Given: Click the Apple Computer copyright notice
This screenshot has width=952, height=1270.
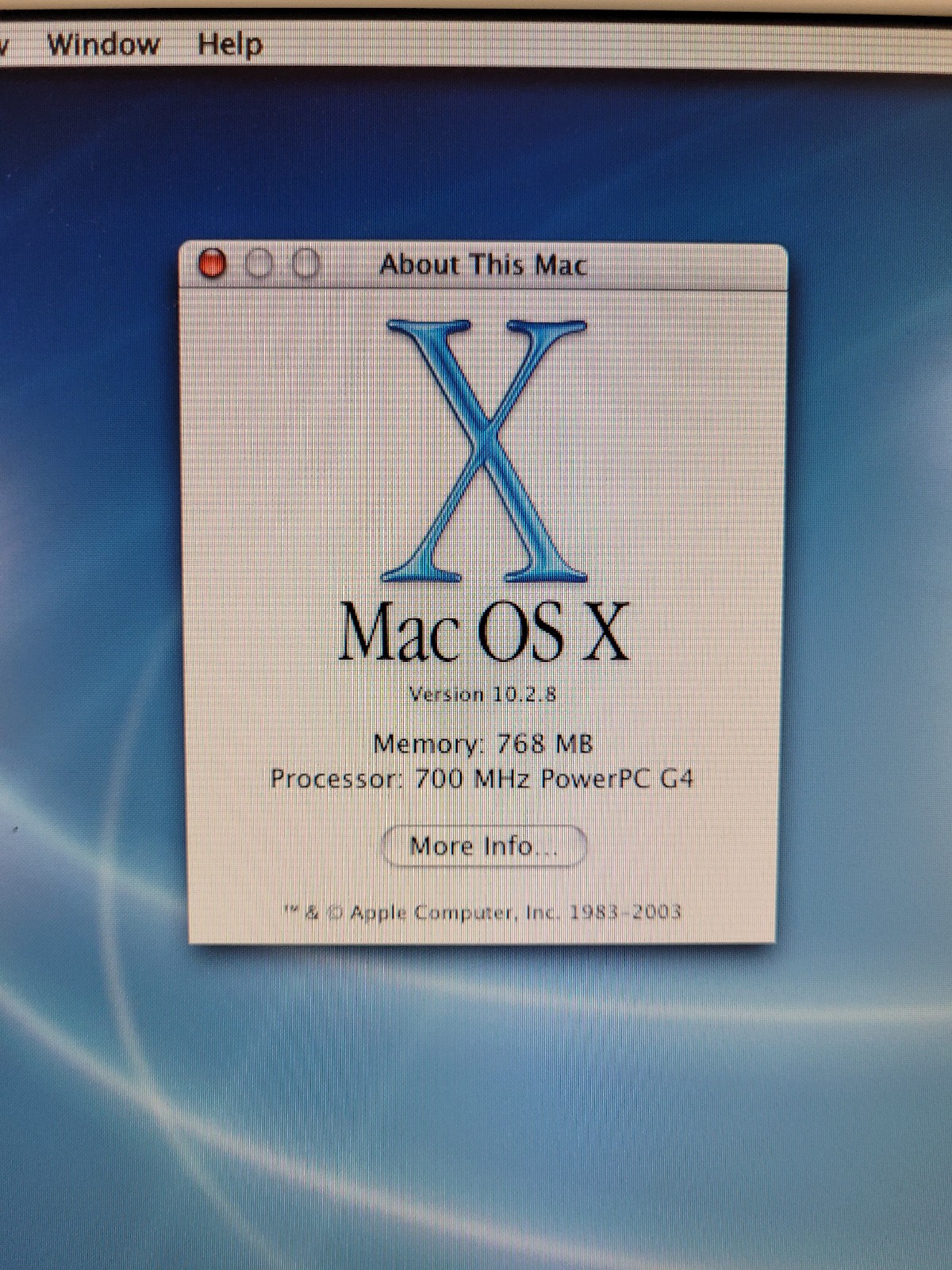Looking at the screenshot, I should pos(482,912).
